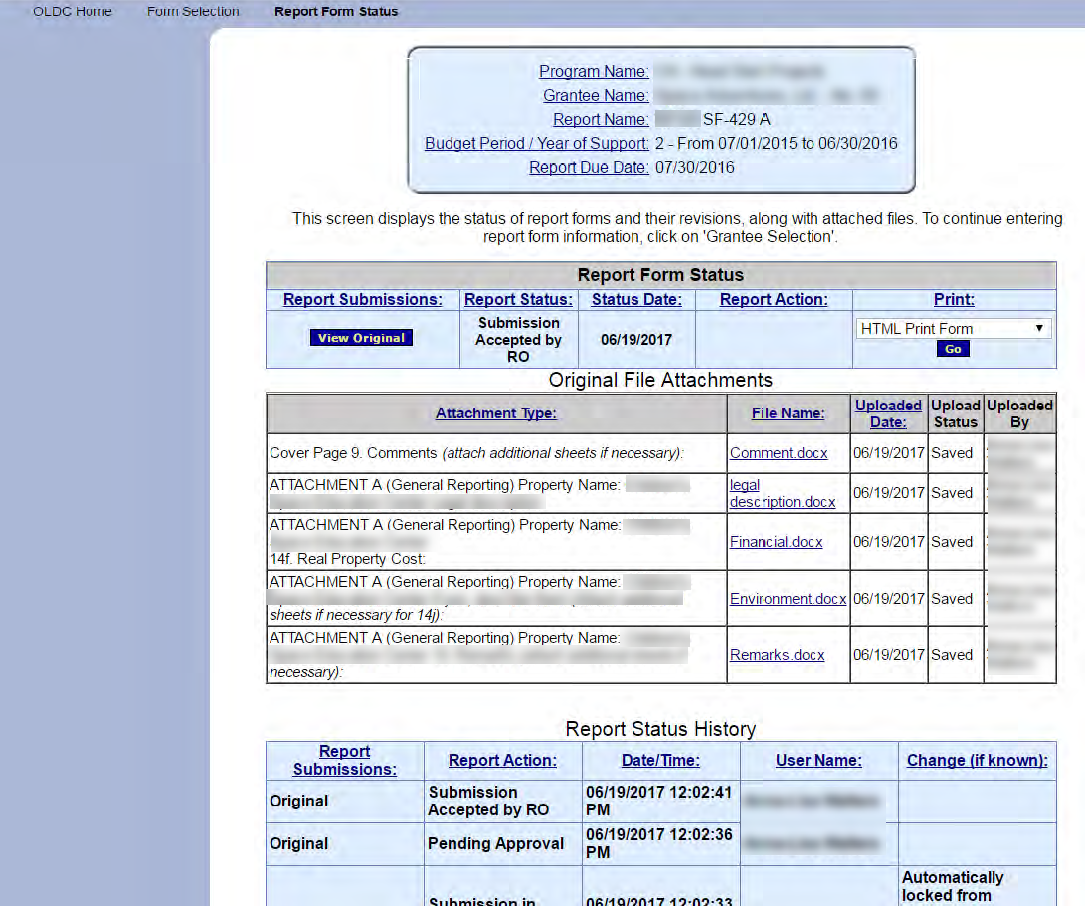Screen dimensions: 1085x906
Task: Open the Environment.docx file link
Action: 788,599
